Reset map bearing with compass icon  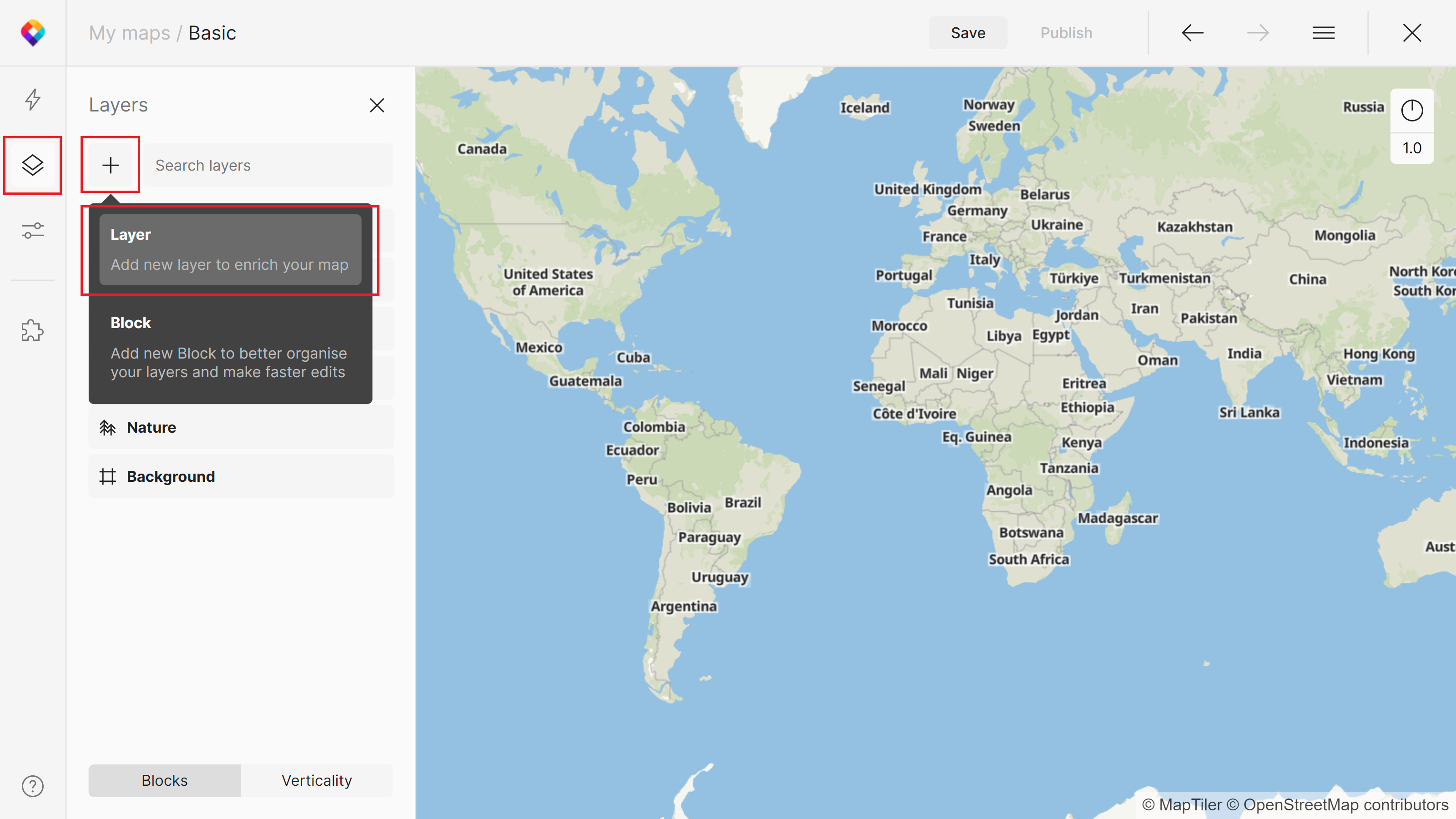pyautogui.click(x=1411, y=110)
